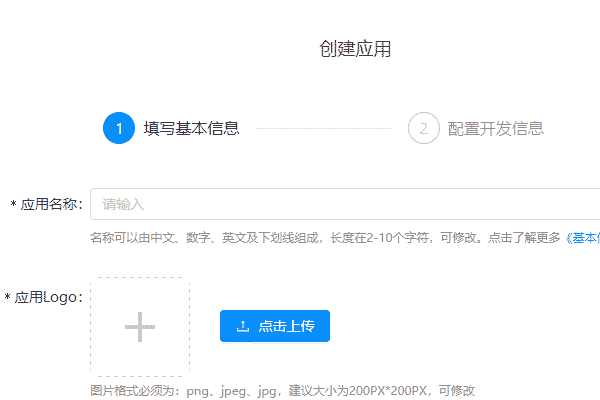Go to the 填写基本信息 step

[191, 128]
